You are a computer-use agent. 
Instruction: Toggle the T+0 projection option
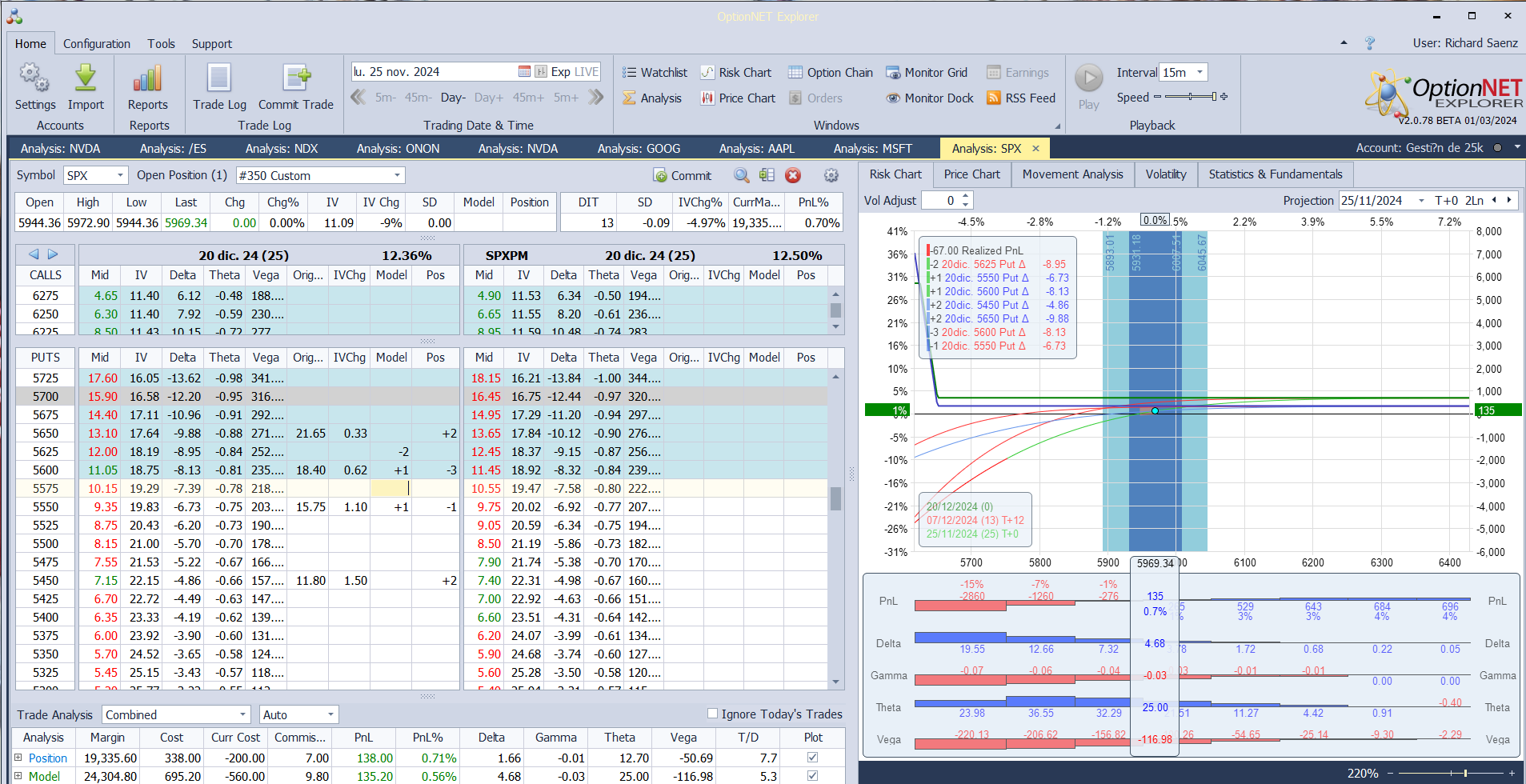tap(1447, 201)
